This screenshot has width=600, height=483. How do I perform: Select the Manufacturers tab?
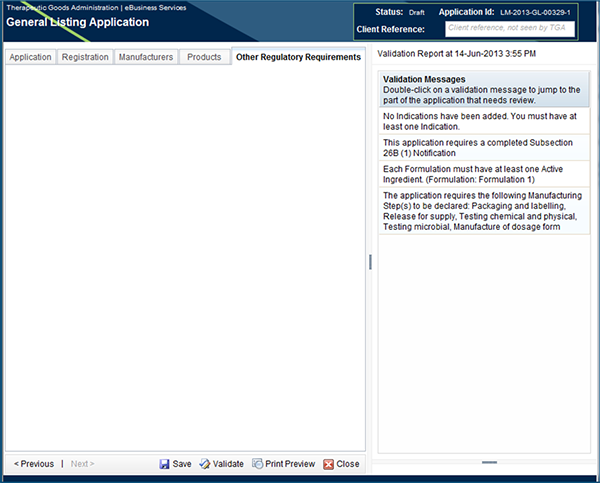coord(146,57)
